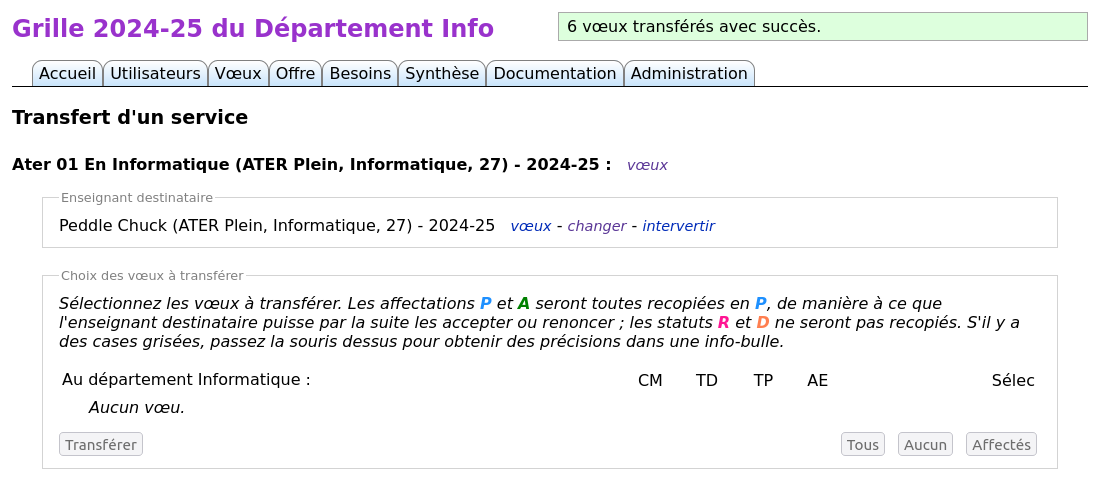Viewport: 1100px width, 484px height.
Task: Deselect everything with the Aucun button
Action: 925,444
